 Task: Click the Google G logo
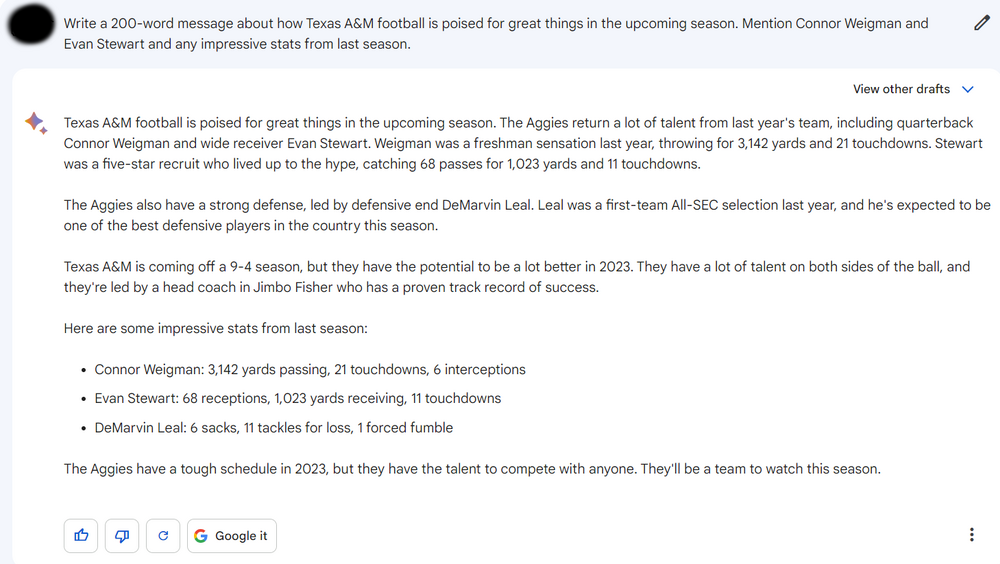point(201,536)
